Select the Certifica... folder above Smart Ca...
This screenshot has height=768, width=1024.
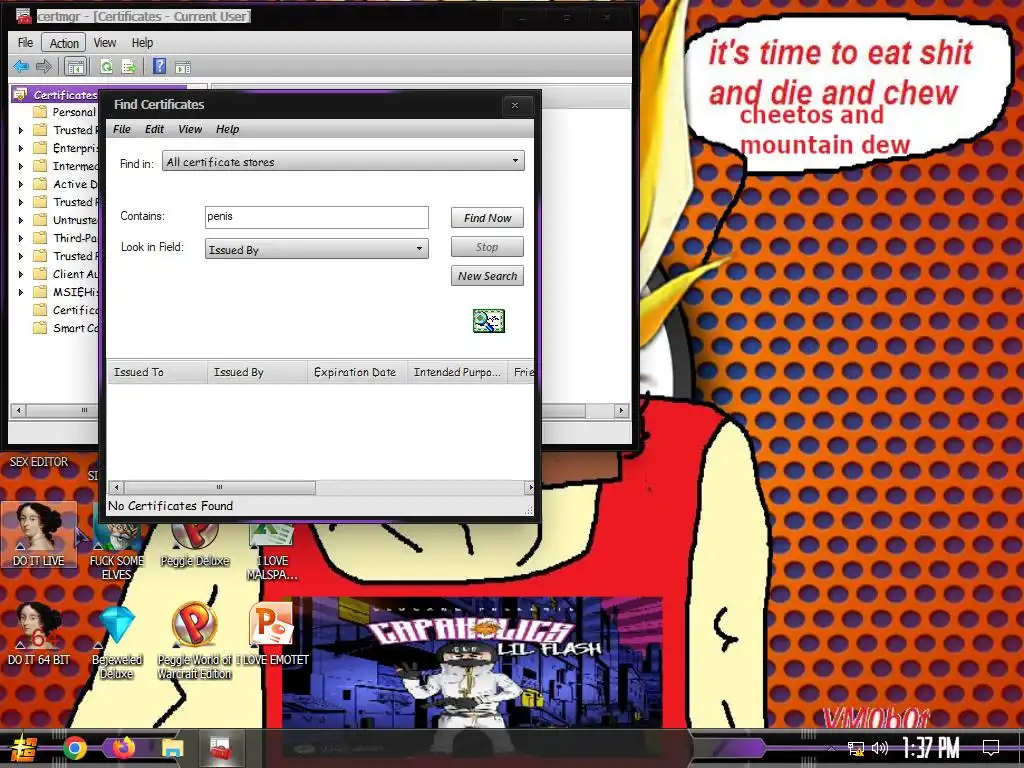[66, 310]
